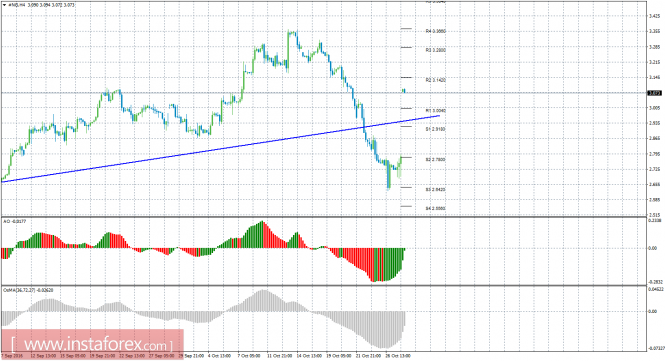Viewport: 665px width, 361px height.
Task: Click the separator between AO and OsMA panes
Action: point(323,285)
